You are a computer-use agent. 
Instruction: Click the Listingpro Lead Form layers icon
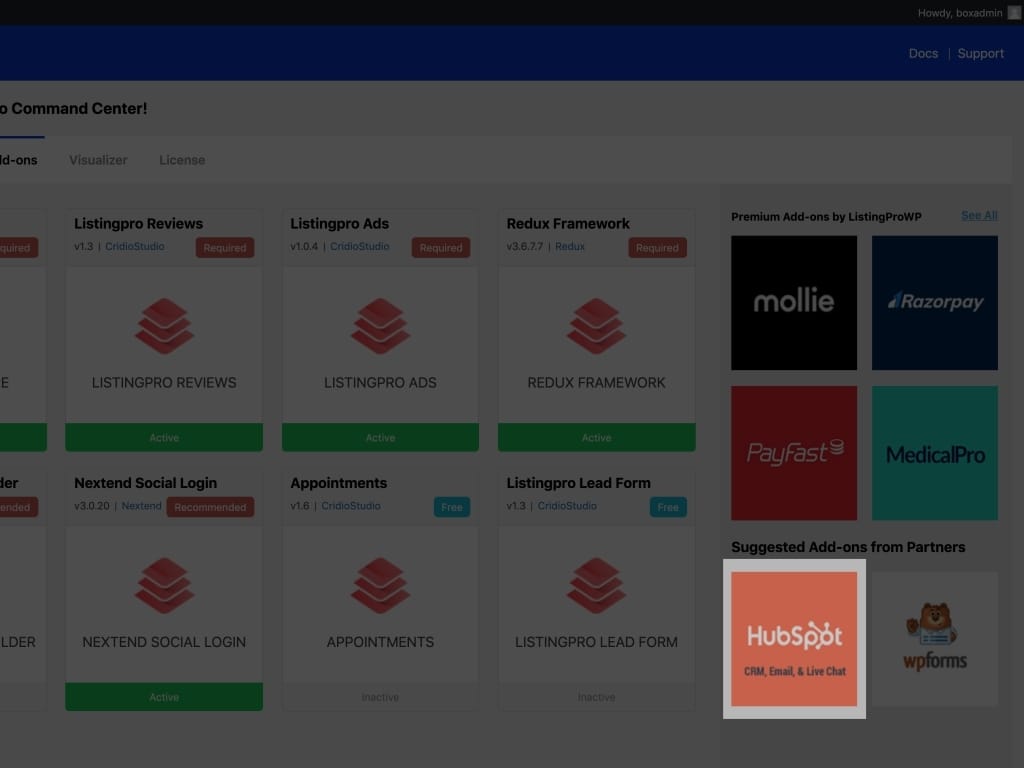point(596,585)
